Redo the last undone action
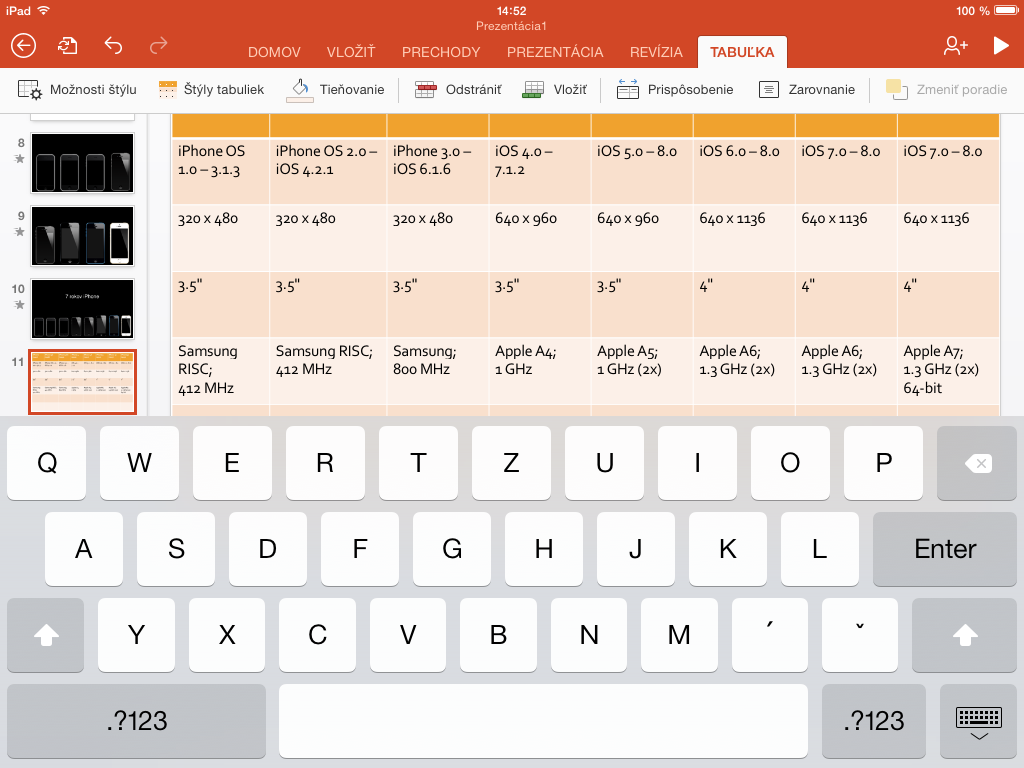The image size is (1024, 768). pyautogui.click(x=159, y=45)
